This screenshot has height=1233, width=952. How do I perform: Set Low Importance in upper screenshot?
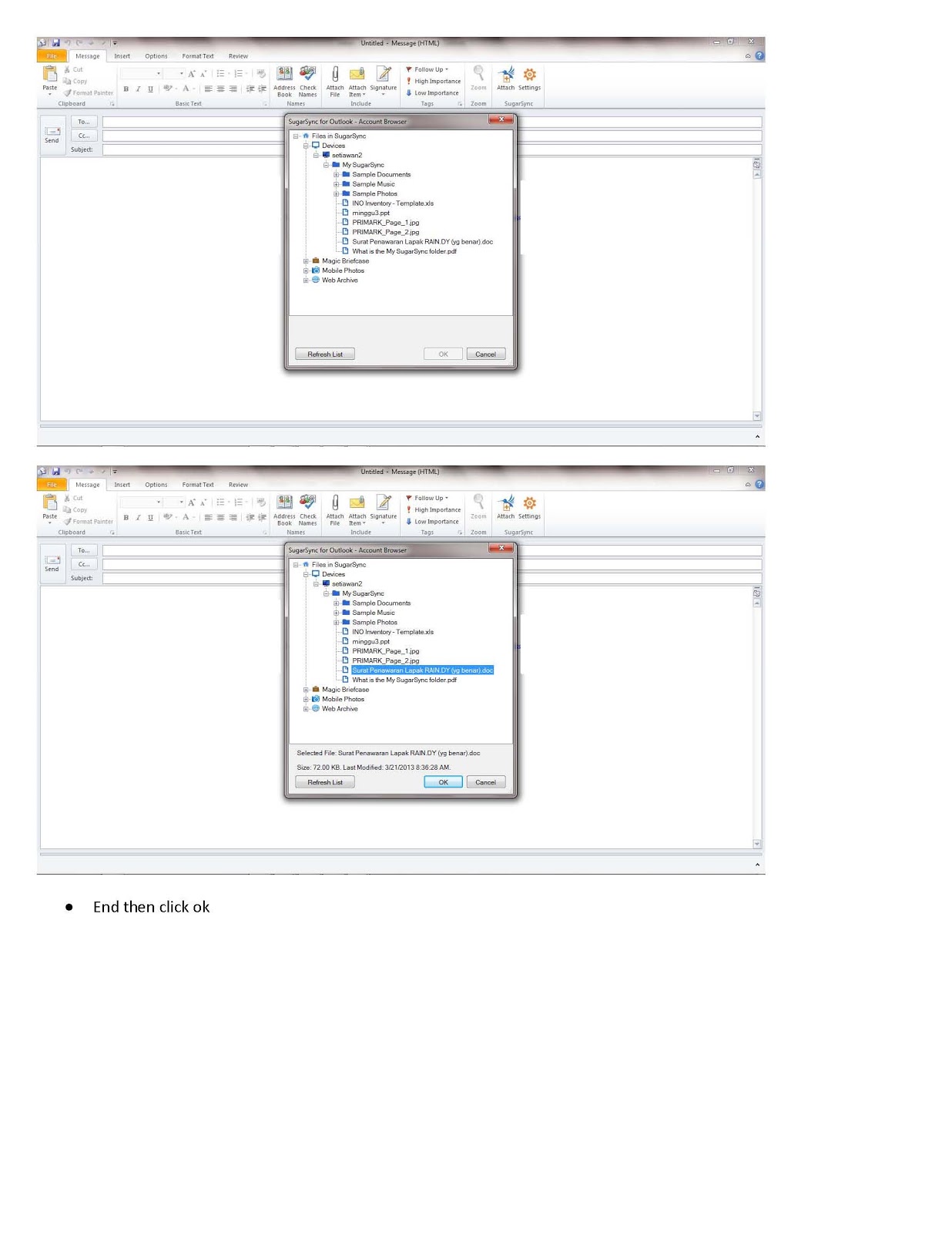click(x=432, y=92)
